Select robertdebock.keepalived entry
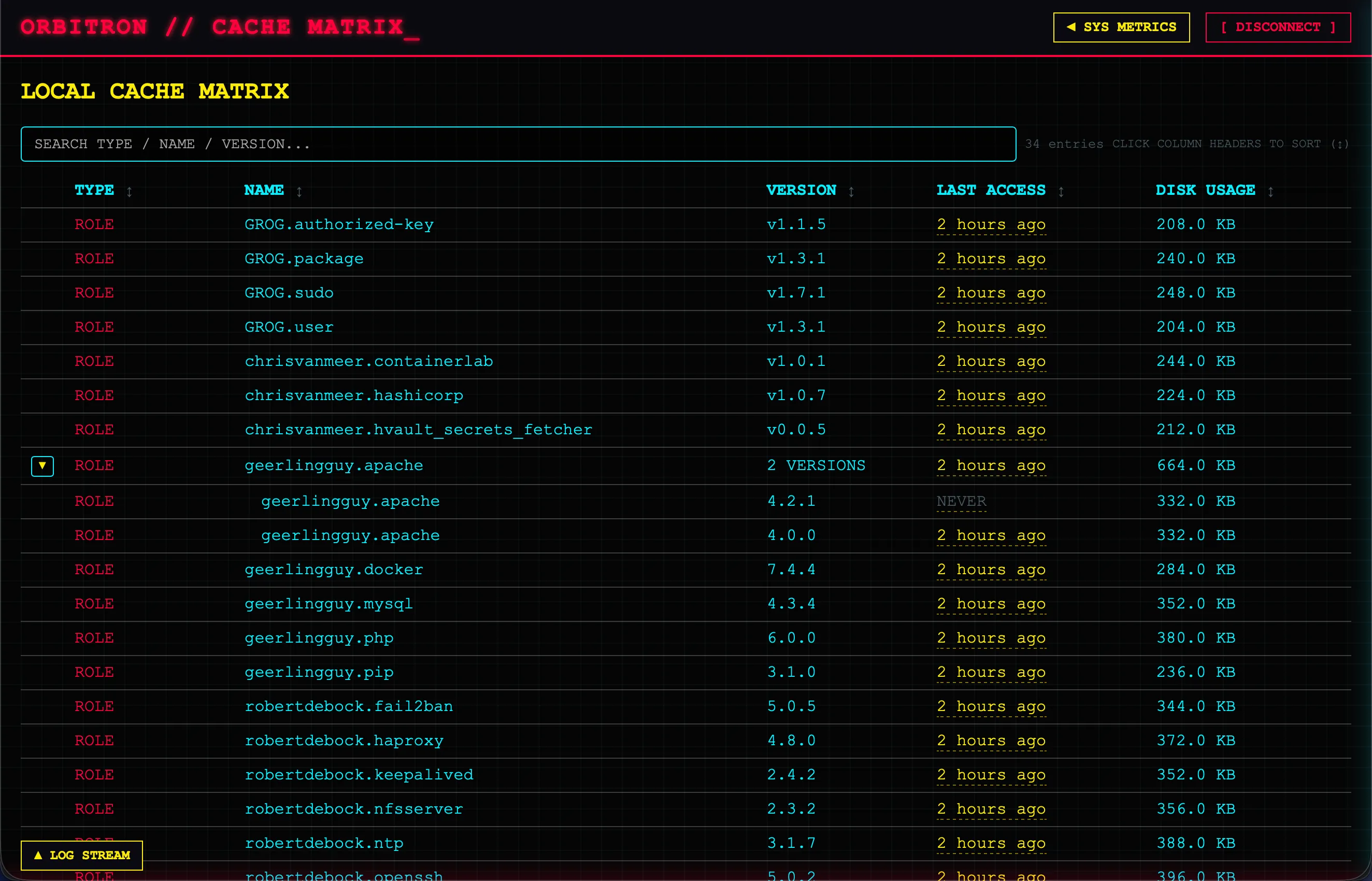The width and height of the screenshot is (1372, 881). [x=359, y=775]
